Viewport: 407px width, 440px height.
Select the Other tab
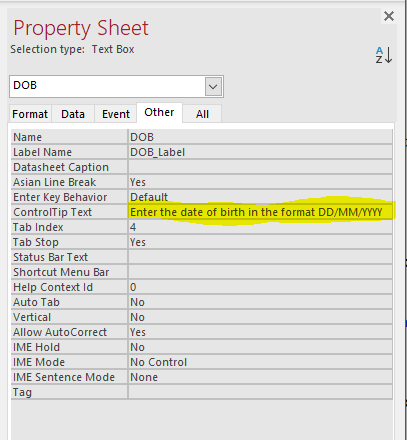tap(159, 113)
